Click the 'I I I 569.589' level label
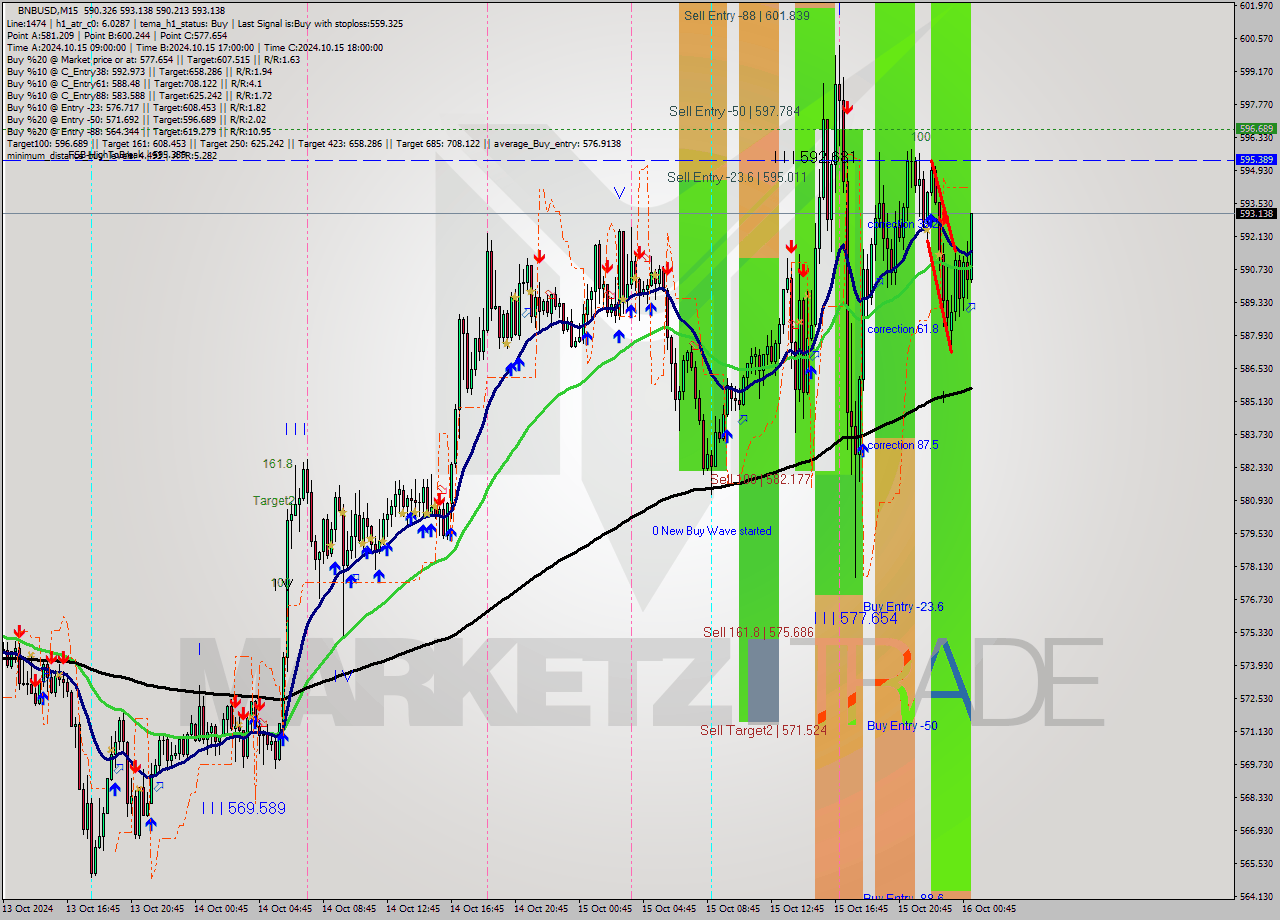The width and height of the screenshot is (1280, 920). (x=244, y=808)
